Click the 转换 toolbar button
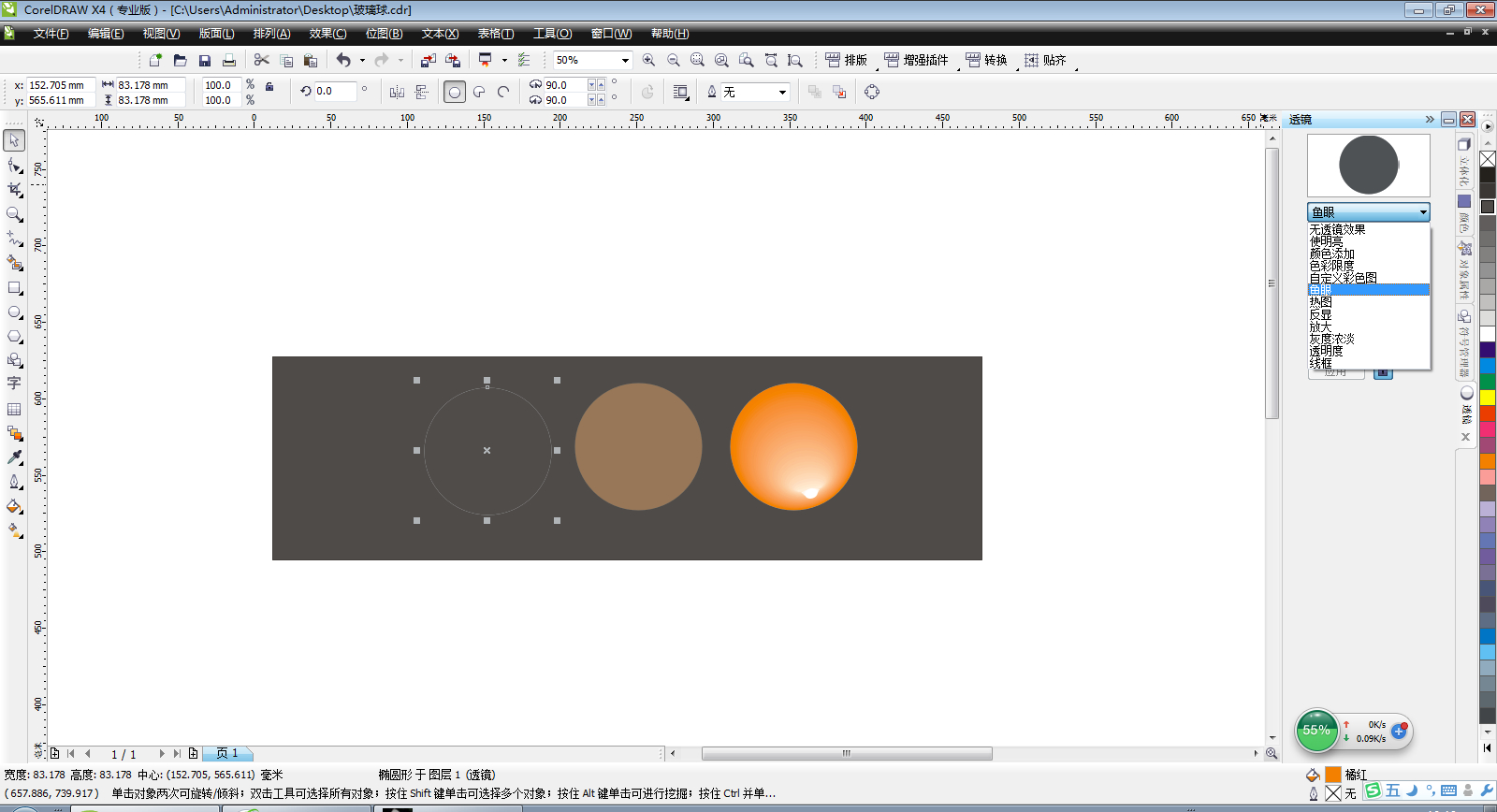This screenshot has height=812, width=1497. tap(986, 60)
